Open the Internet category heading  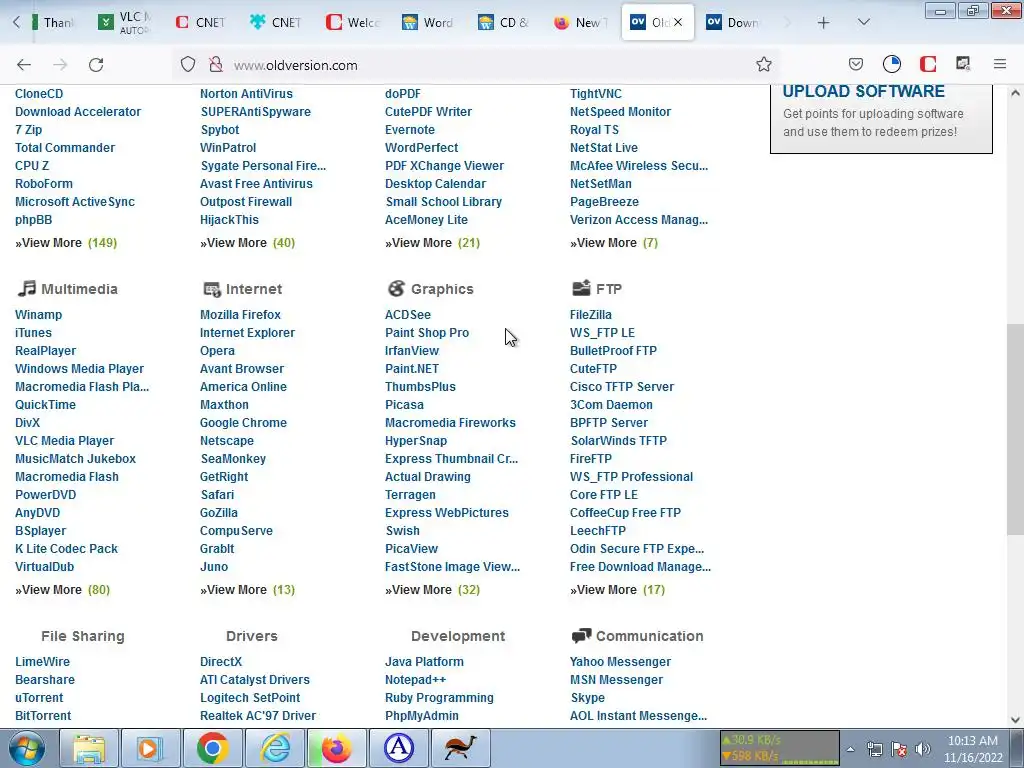253,289
